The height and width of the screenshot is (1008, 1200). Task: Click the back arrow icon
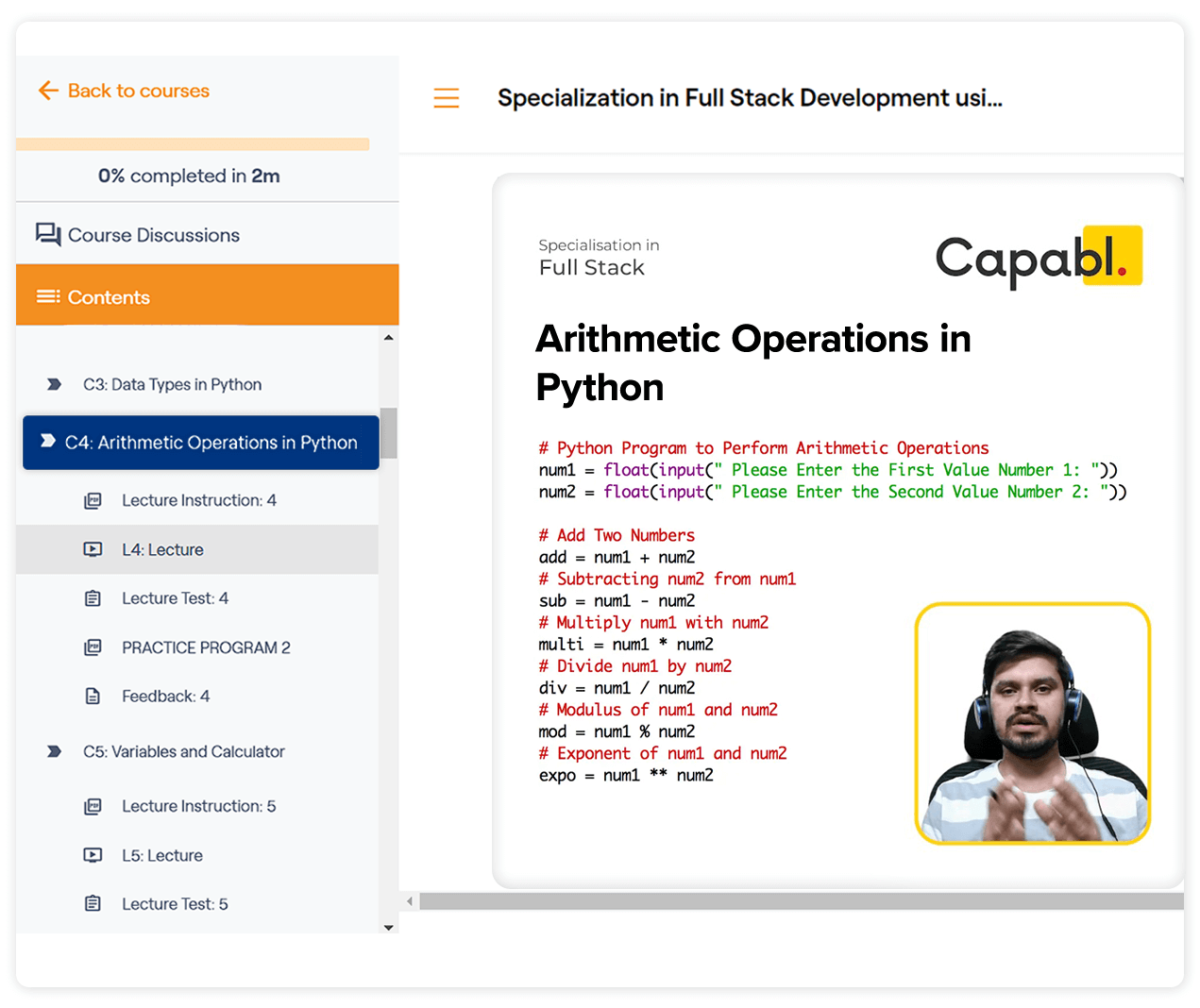point(48,91)
